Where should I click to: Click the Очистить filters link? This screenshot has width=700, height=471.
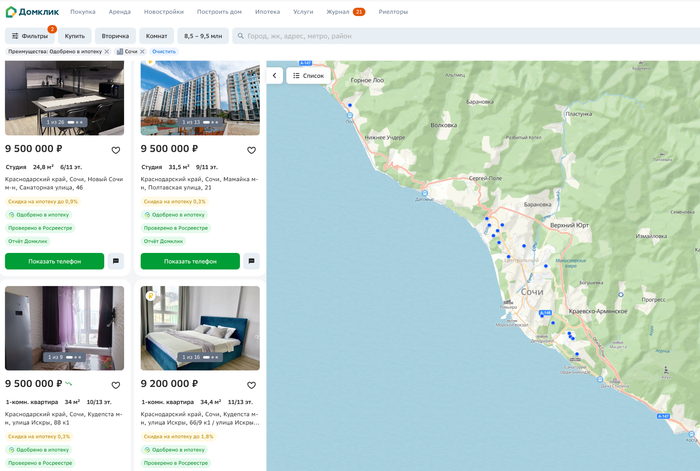(164, 51)
